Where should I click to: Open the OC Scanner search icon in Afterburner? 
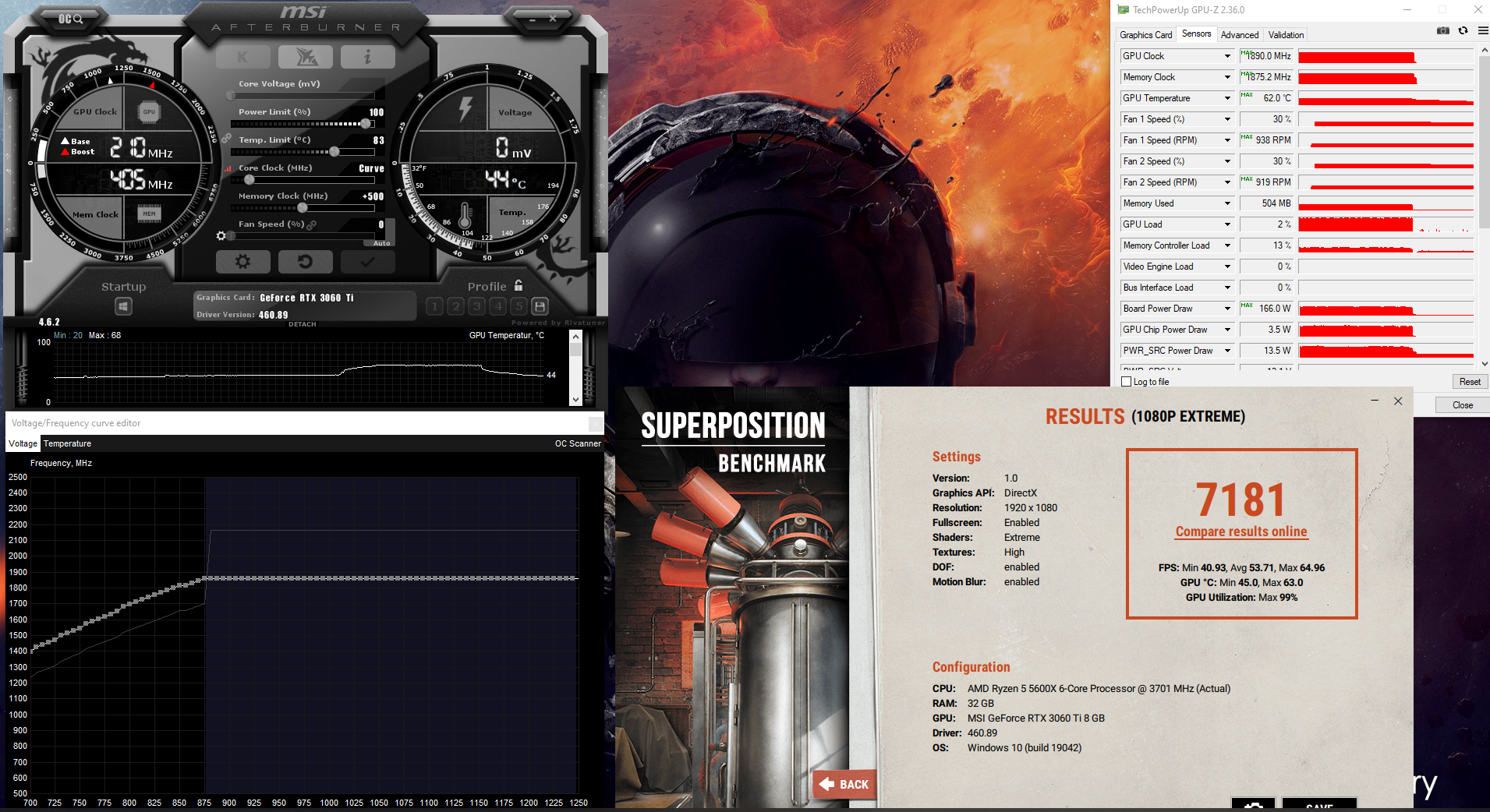click(x=70, y=19)
